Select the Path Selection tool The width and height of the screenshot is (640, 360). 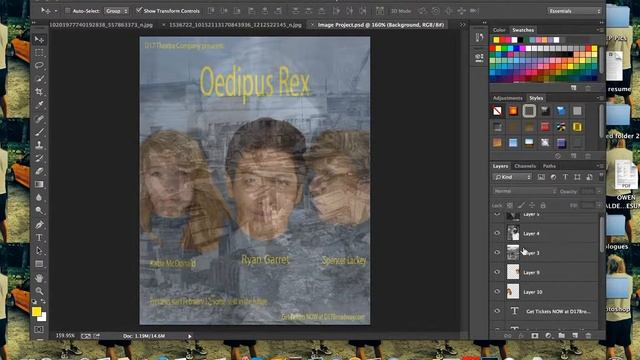(39, 250)
